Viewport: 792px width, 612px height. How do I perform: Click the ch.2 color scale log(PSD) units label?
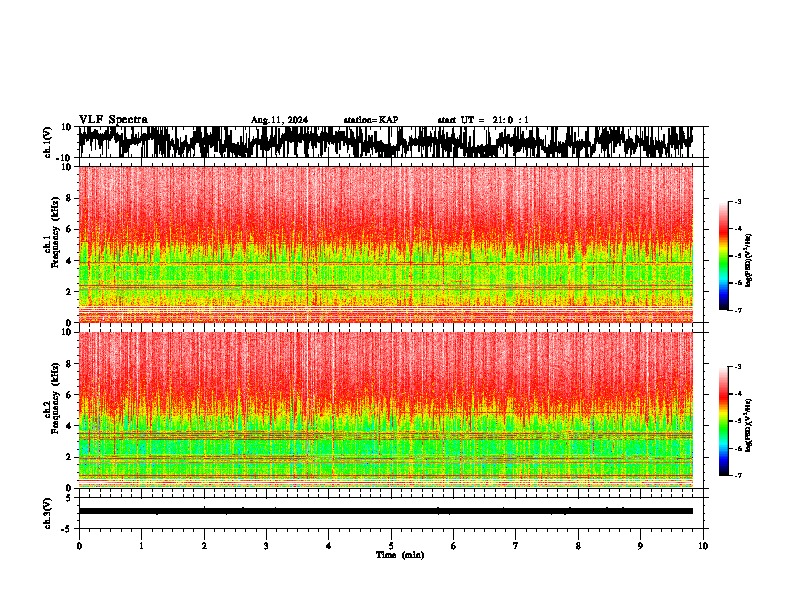coord(749,425)
